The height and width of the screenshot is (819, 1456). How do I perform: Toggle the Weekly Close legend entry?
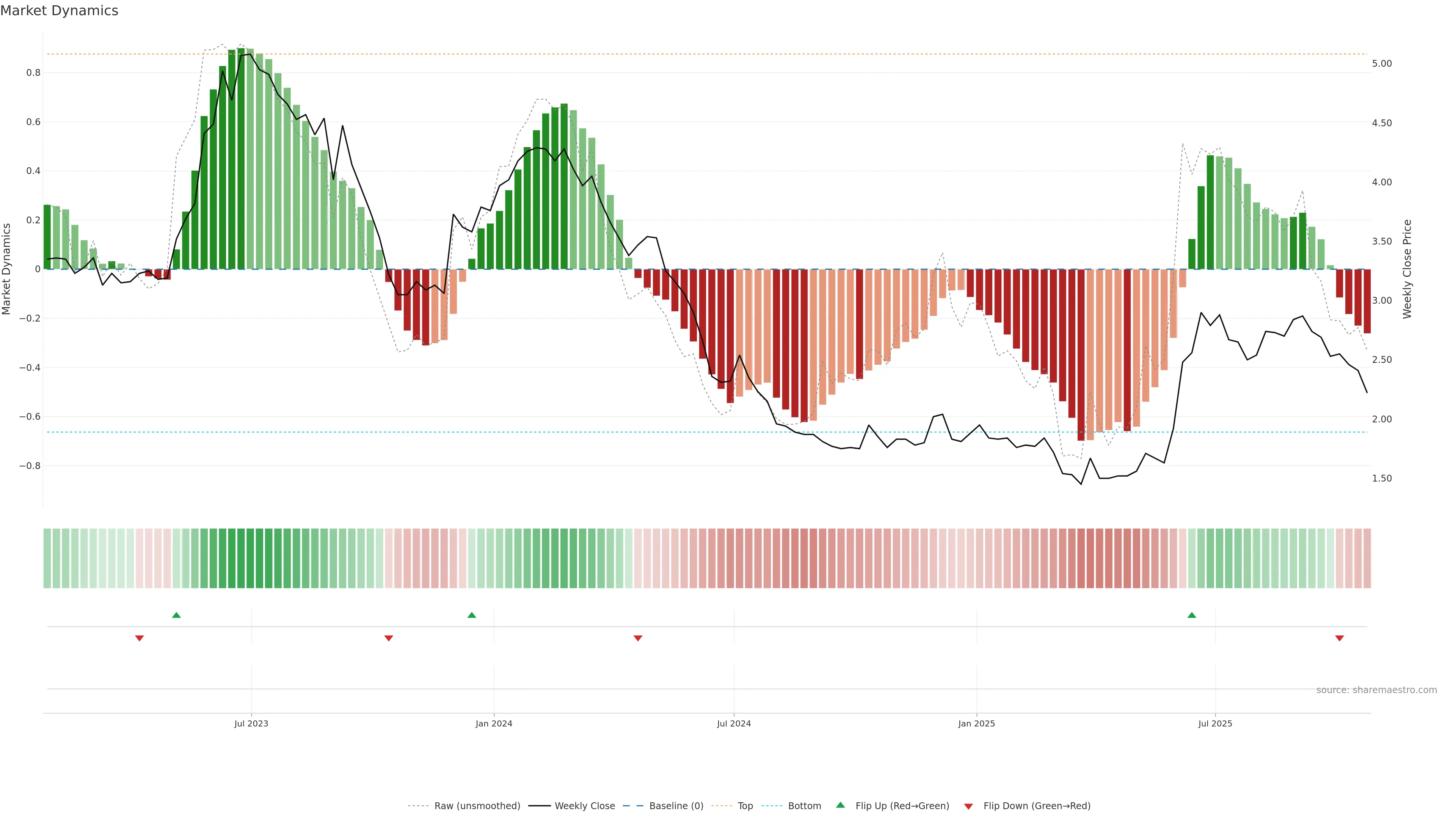tap(584, 806)
